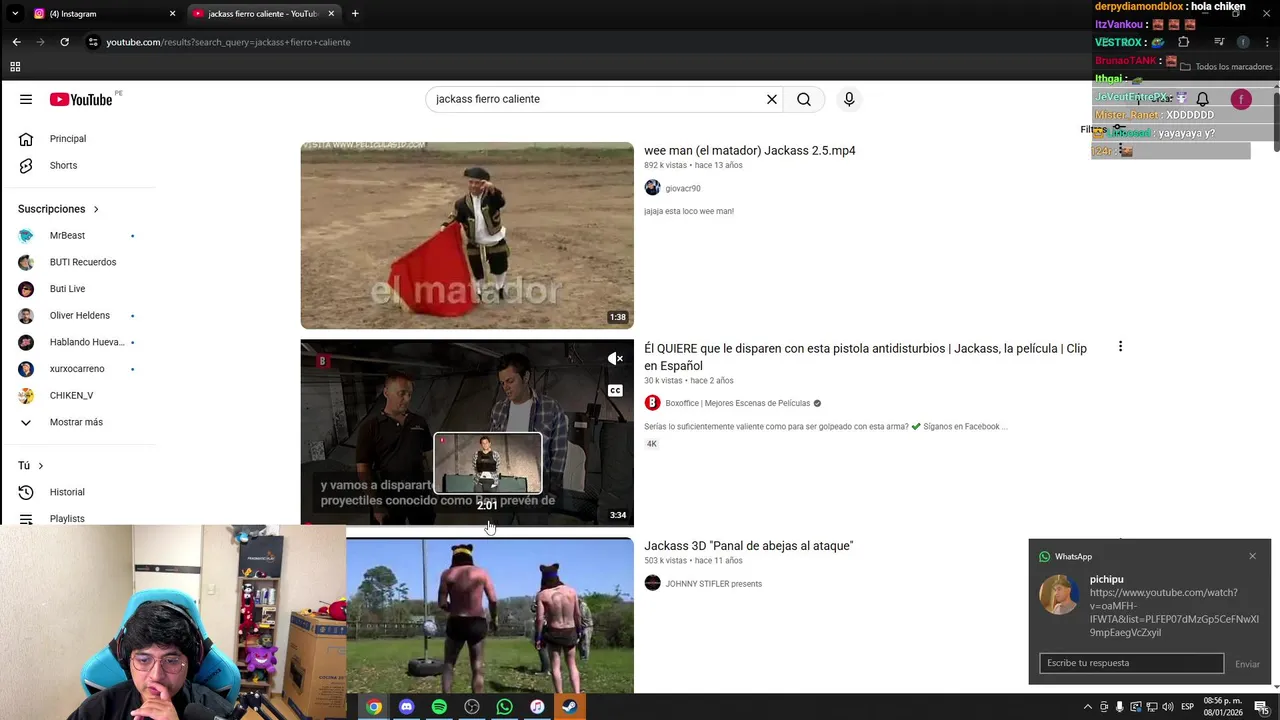1280x720 pixels.
Task: Open Boxoffice Mejores Escenas channel link
Action: 737,403
